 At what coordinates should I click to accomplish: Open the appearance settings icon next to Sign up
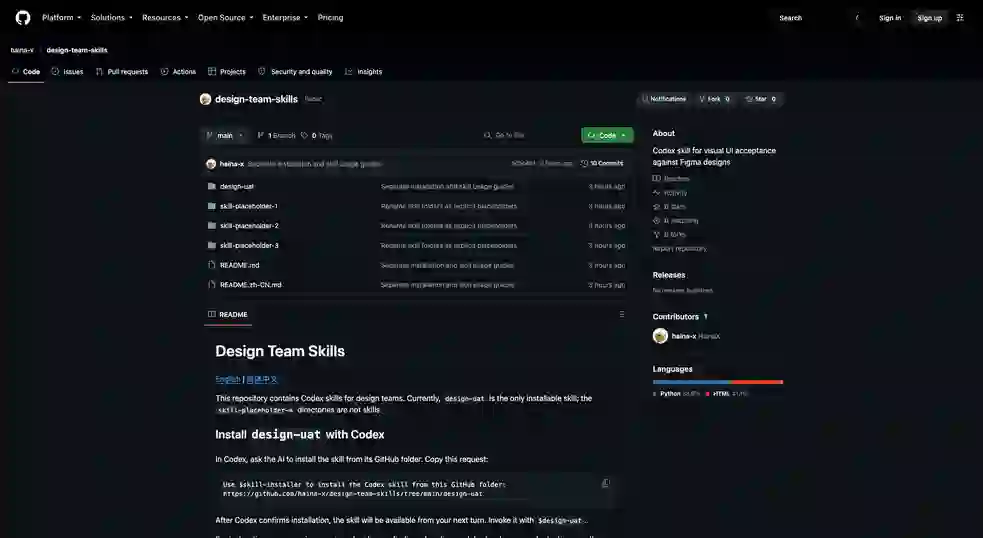click(x=960, y=18)
